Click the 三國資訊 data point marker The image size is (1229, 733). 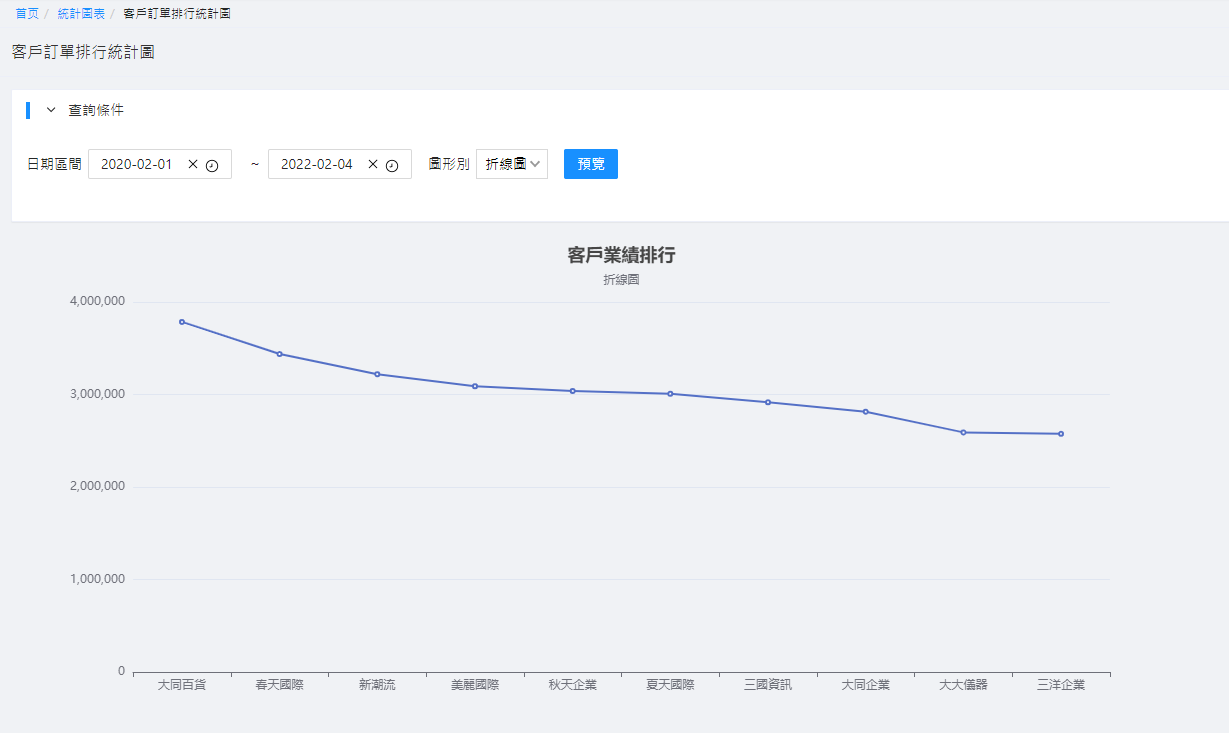coord(768,402)
